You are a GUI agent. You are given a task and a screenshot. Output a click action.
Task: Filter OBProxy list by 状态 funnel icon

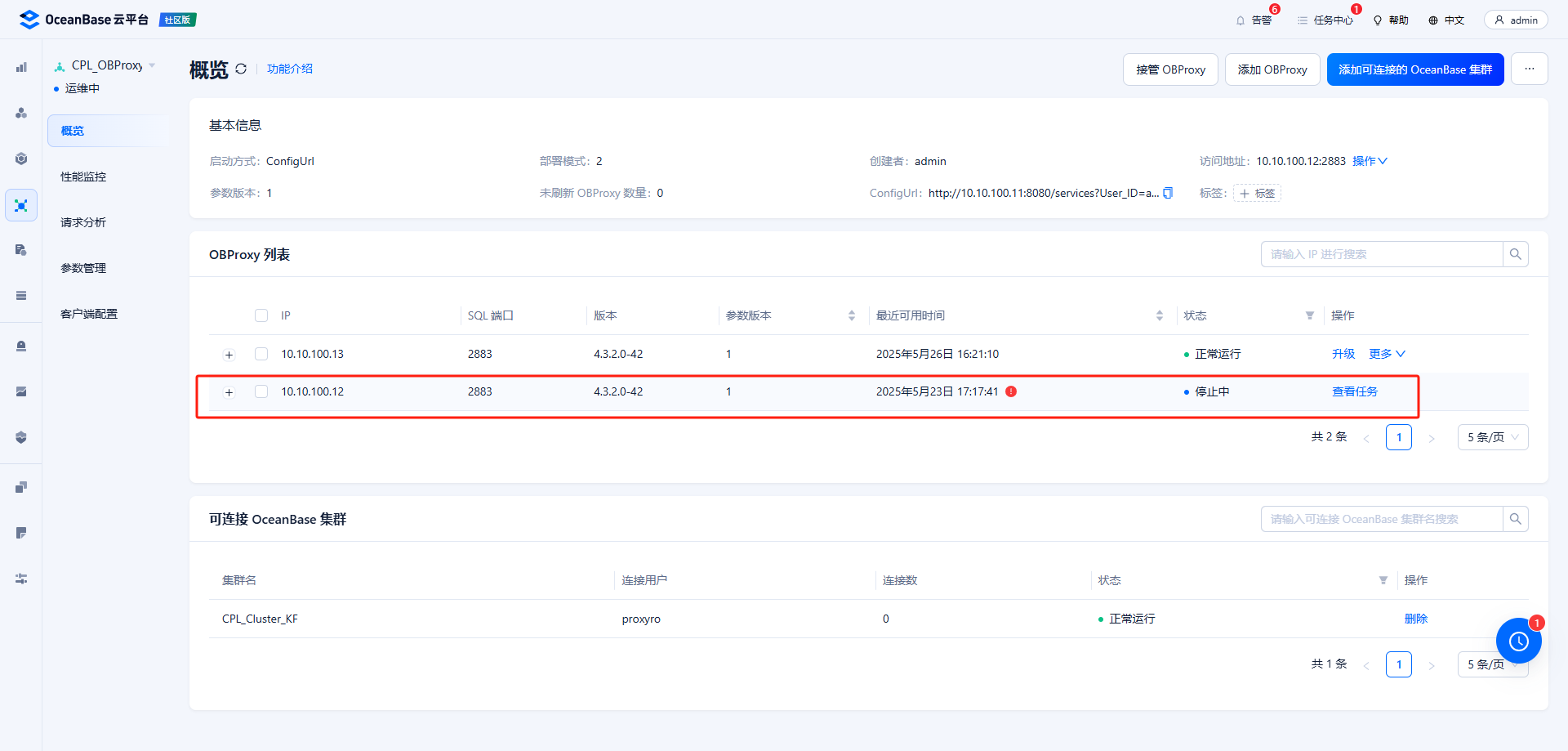point(1310,315)
